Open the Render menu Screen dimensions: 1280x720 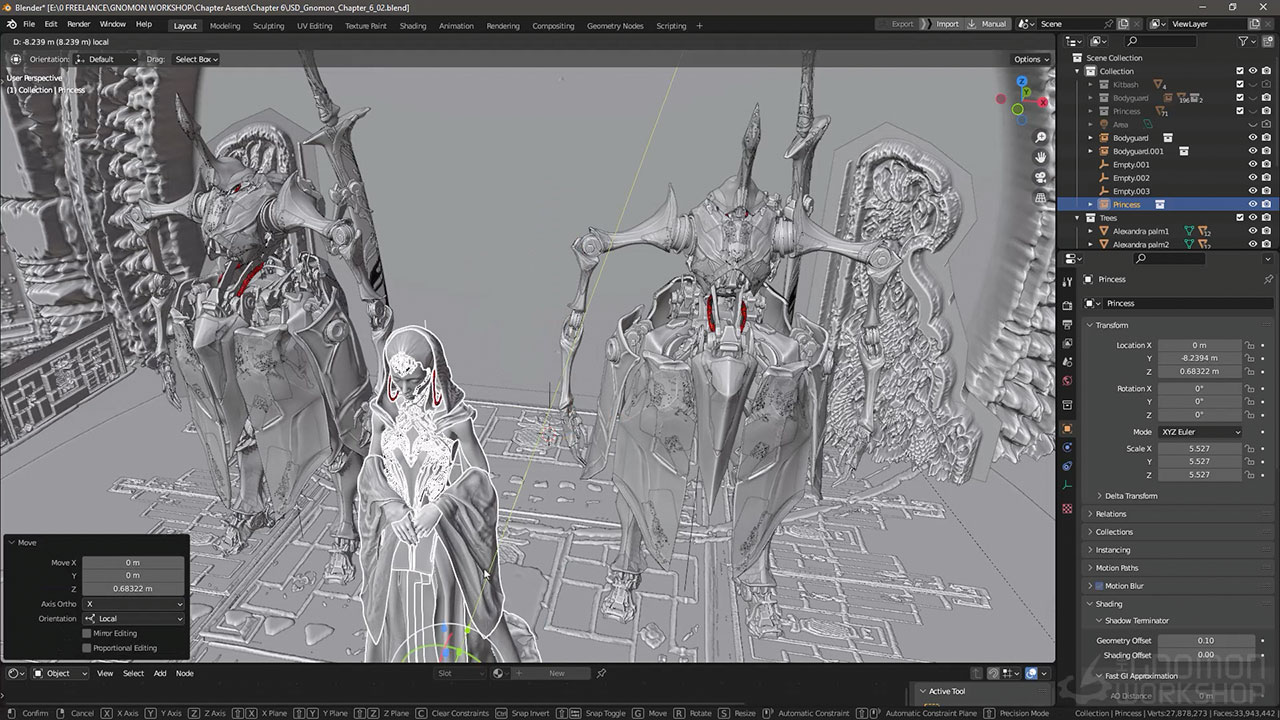(x=79, y=24)
